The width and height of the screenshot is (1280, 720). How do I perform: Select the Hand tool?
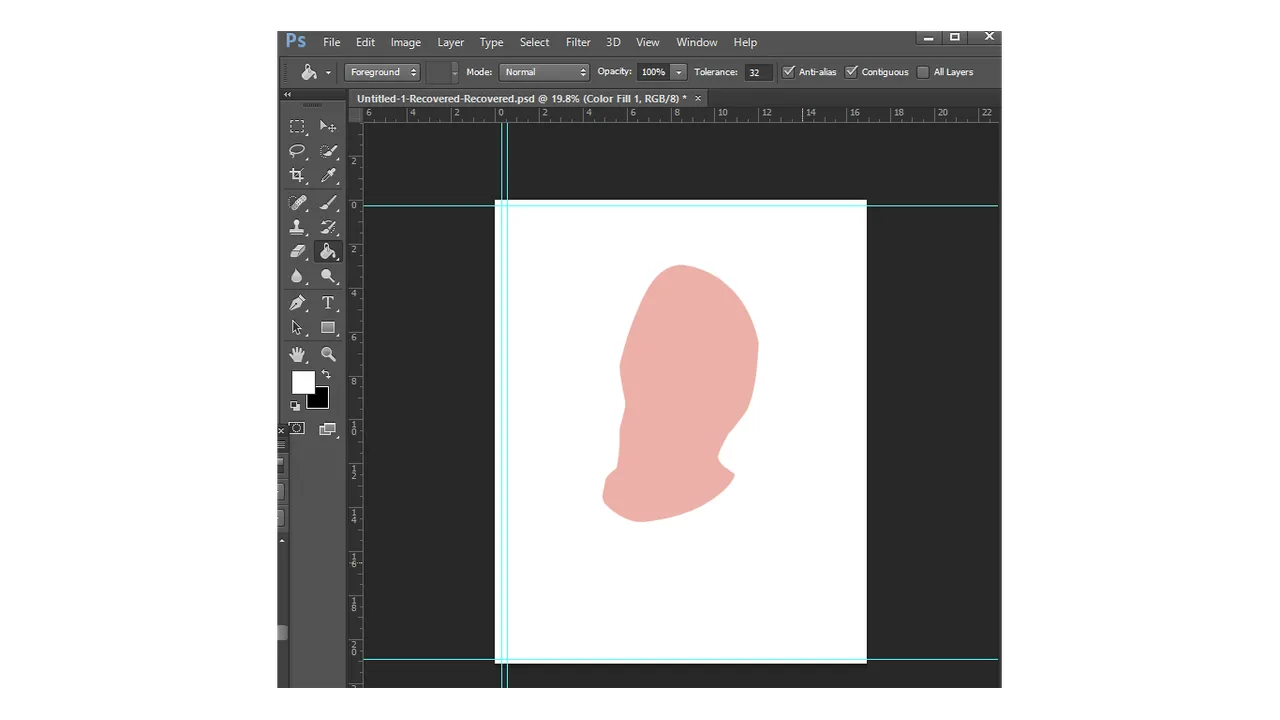(297, 354)
